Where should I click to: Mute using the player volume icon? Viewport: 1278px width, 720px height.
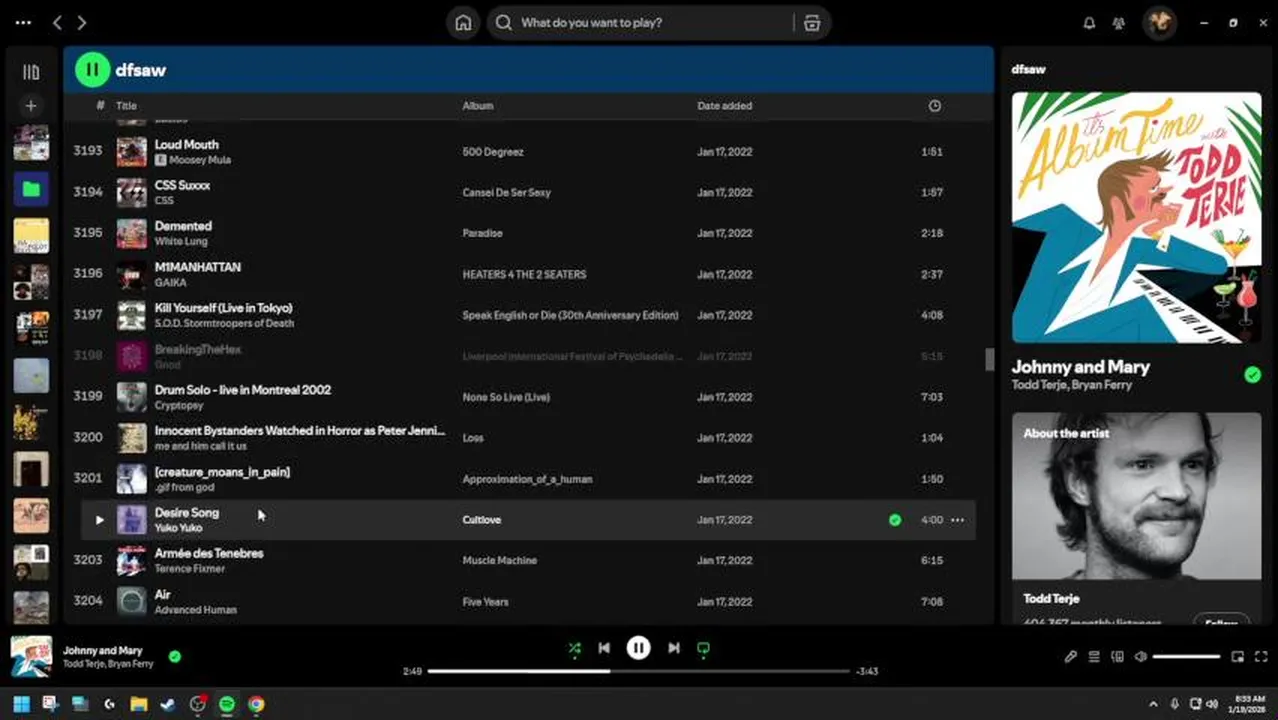click(1140, 657)
